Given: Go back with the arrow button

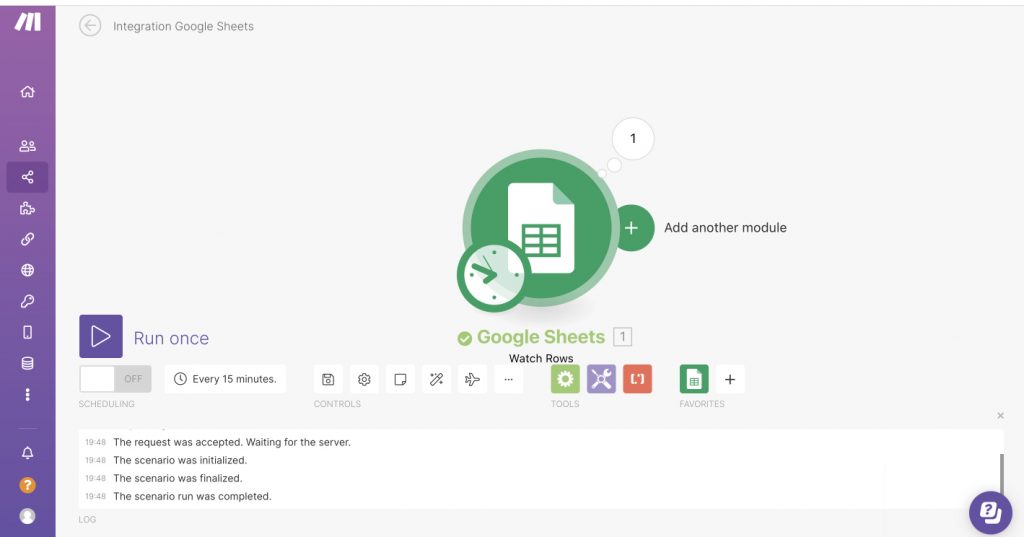Looking at the screenshot, I should (x=90, y=25).
